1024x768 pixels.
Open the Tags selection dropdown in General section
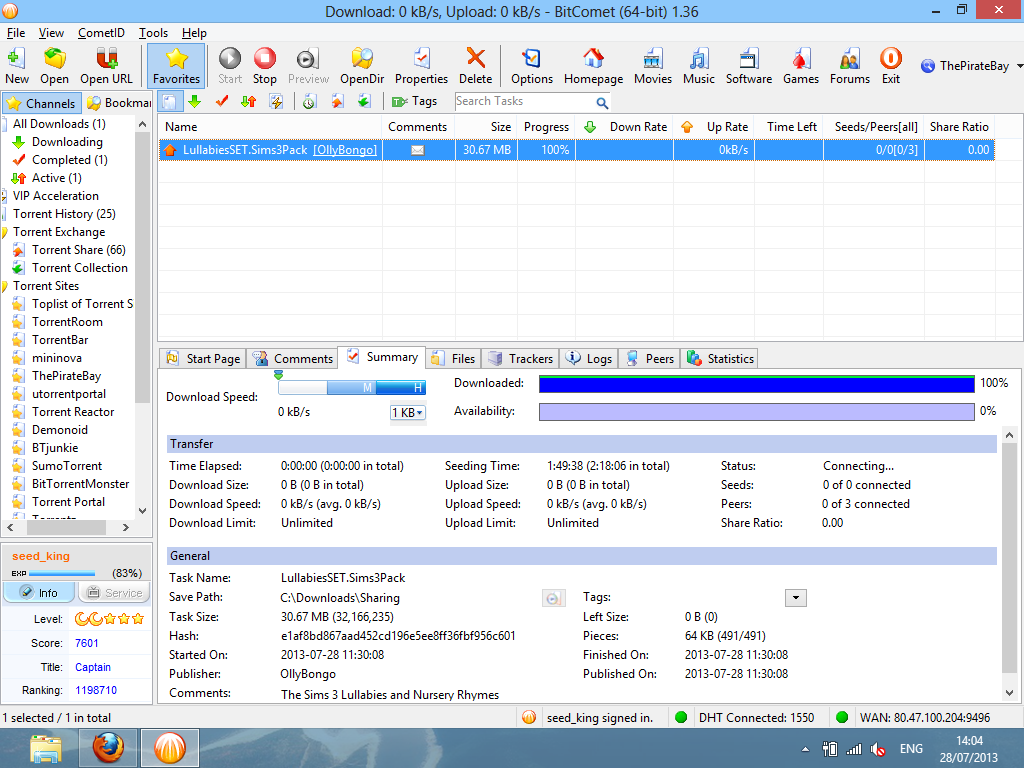pos(796,597)
